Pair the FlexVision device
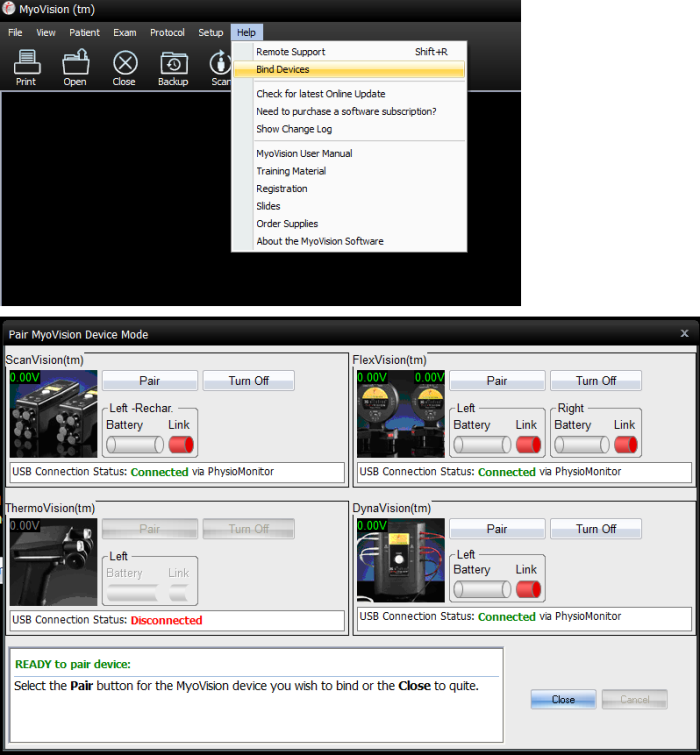The height and width of the screenshot is (755, 700). (497, 380)
